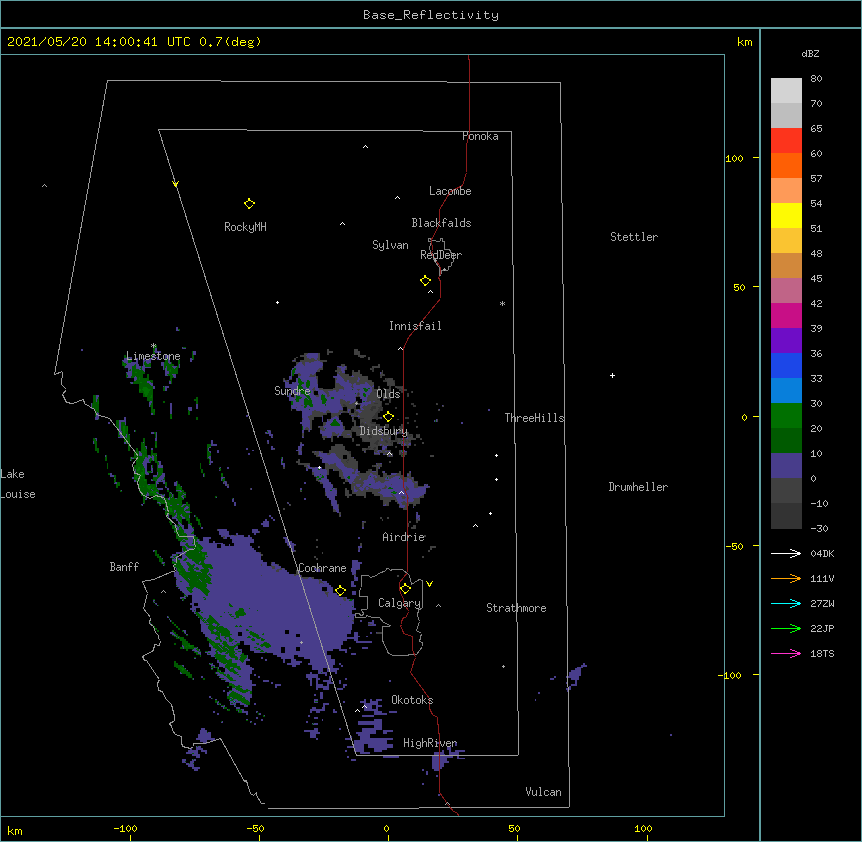This screenshot has width=862, height=842.
Task: Click the ThreeHills label
Action: click(x=534, y=418)
